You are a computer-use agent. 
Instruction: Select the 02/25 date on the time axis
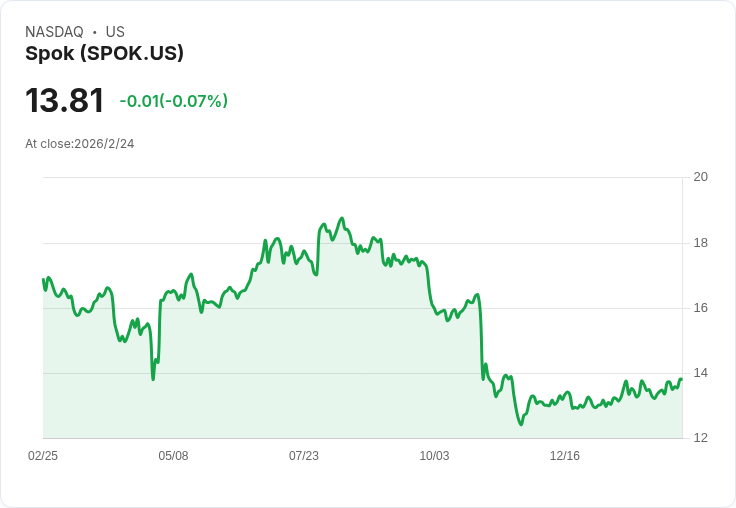[43, 456]
